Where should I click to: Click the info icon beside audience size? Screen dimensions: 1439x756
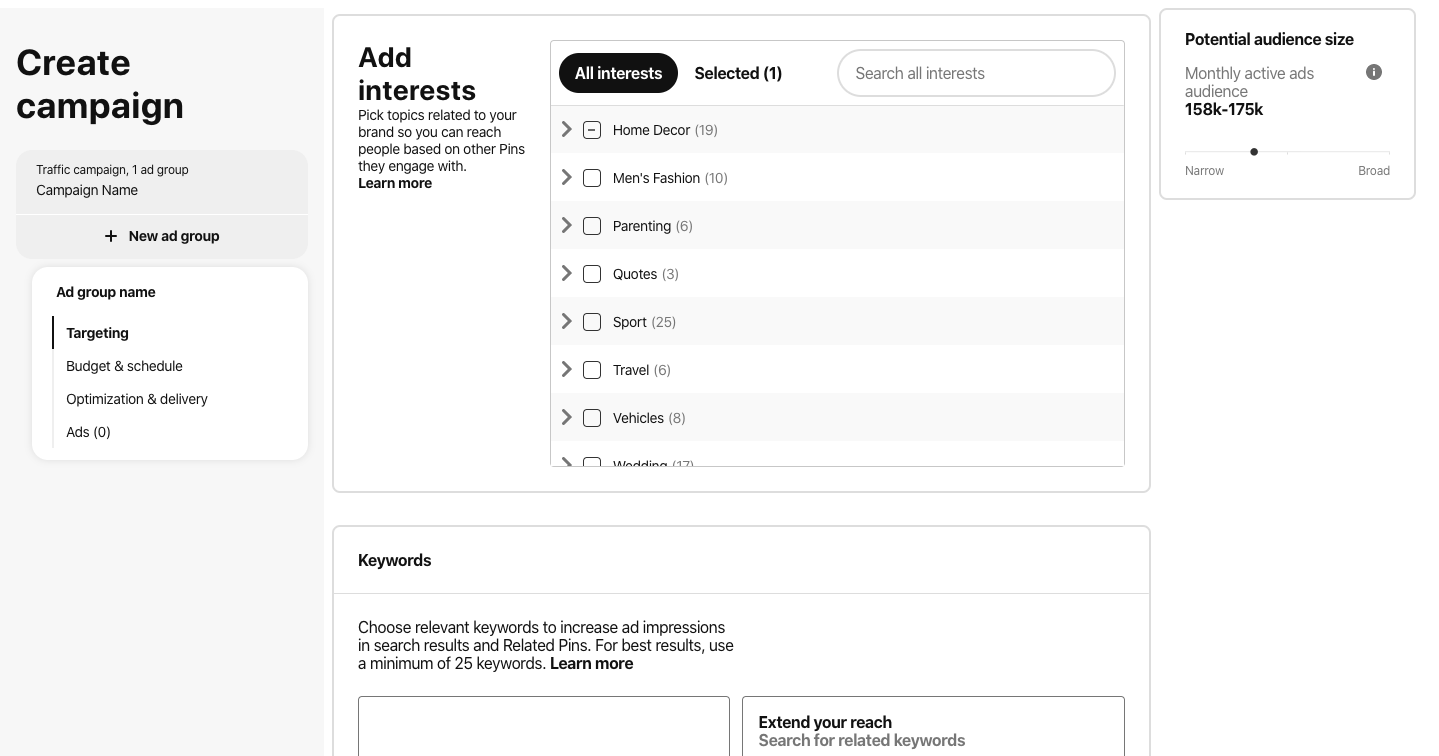(1373, 72)
